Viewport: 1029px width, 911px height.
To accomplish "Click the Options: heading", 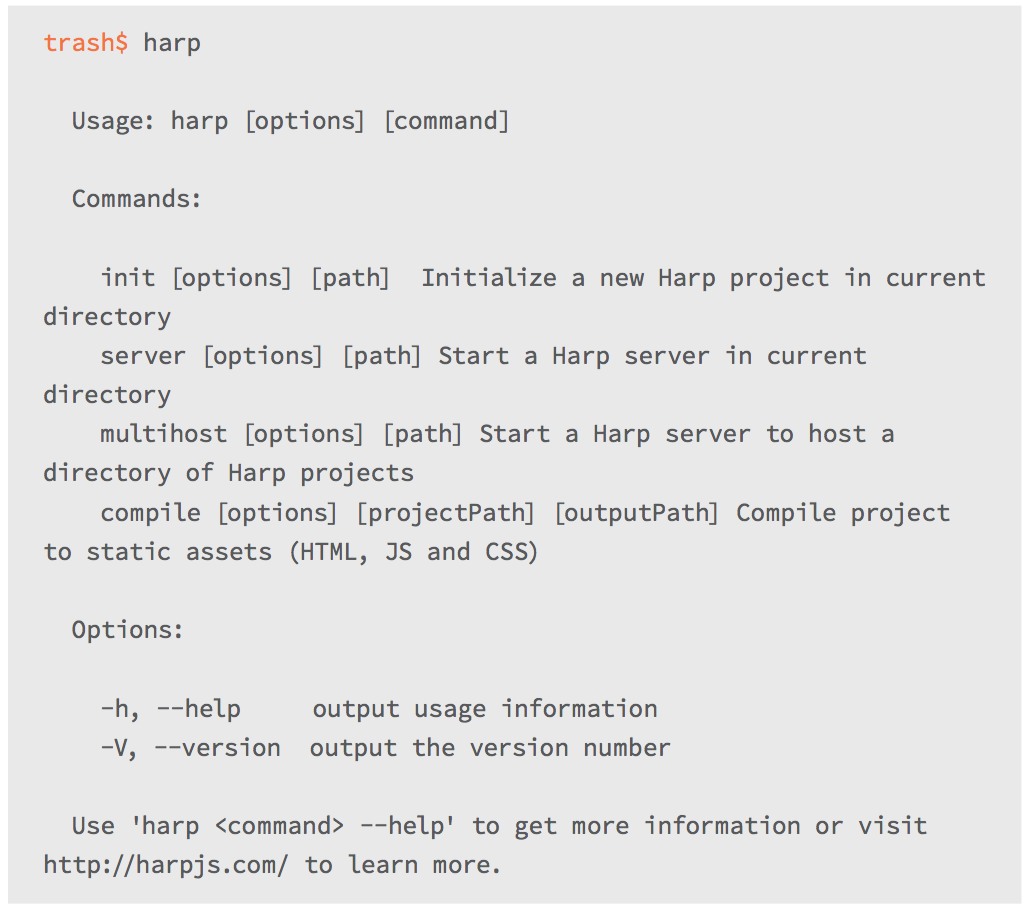I will tap(127, 630).
